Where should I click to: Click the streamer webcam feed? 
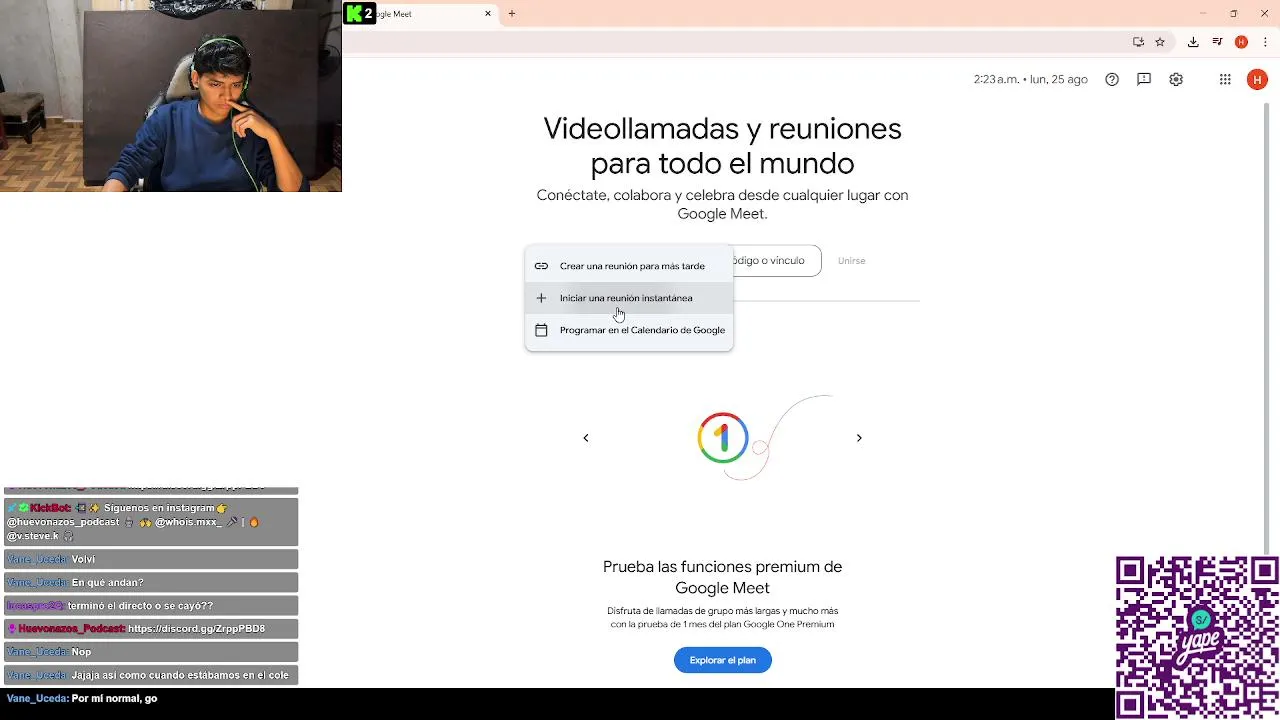171,96
